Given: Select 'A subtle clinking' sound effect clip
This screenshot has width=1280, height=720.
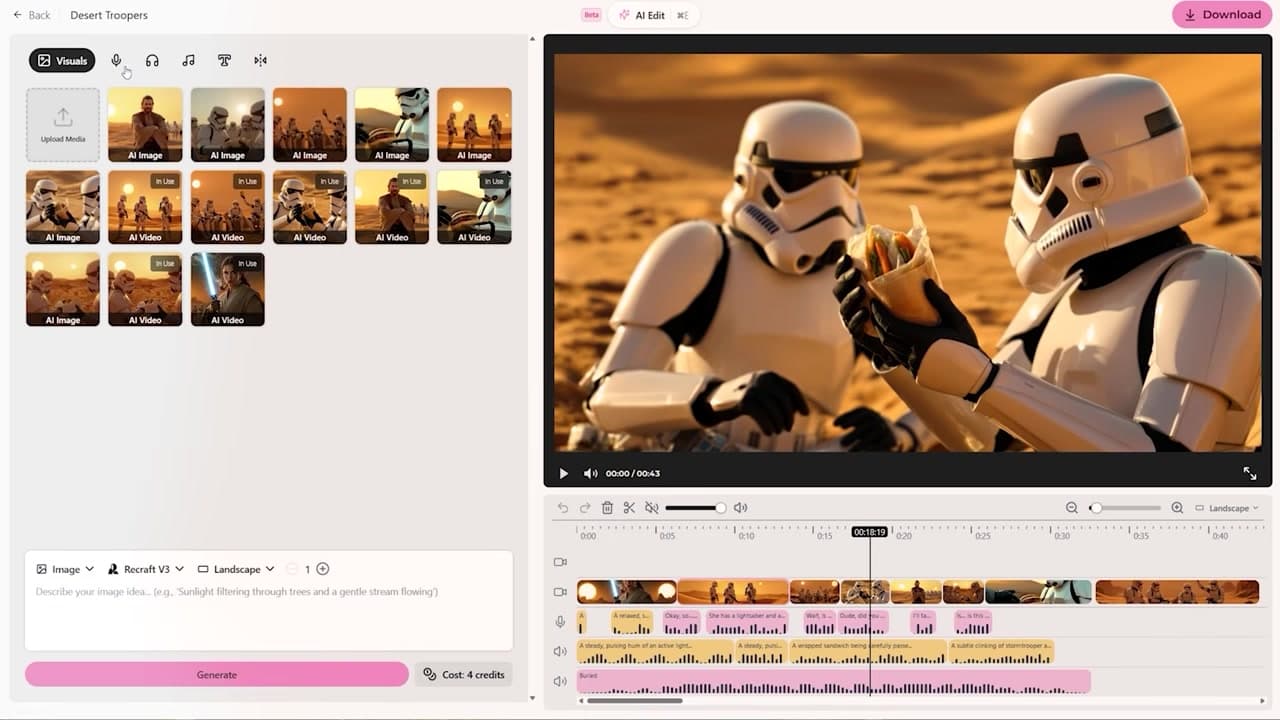Looking at the screenshot, I should click(x=1001, y=652).
